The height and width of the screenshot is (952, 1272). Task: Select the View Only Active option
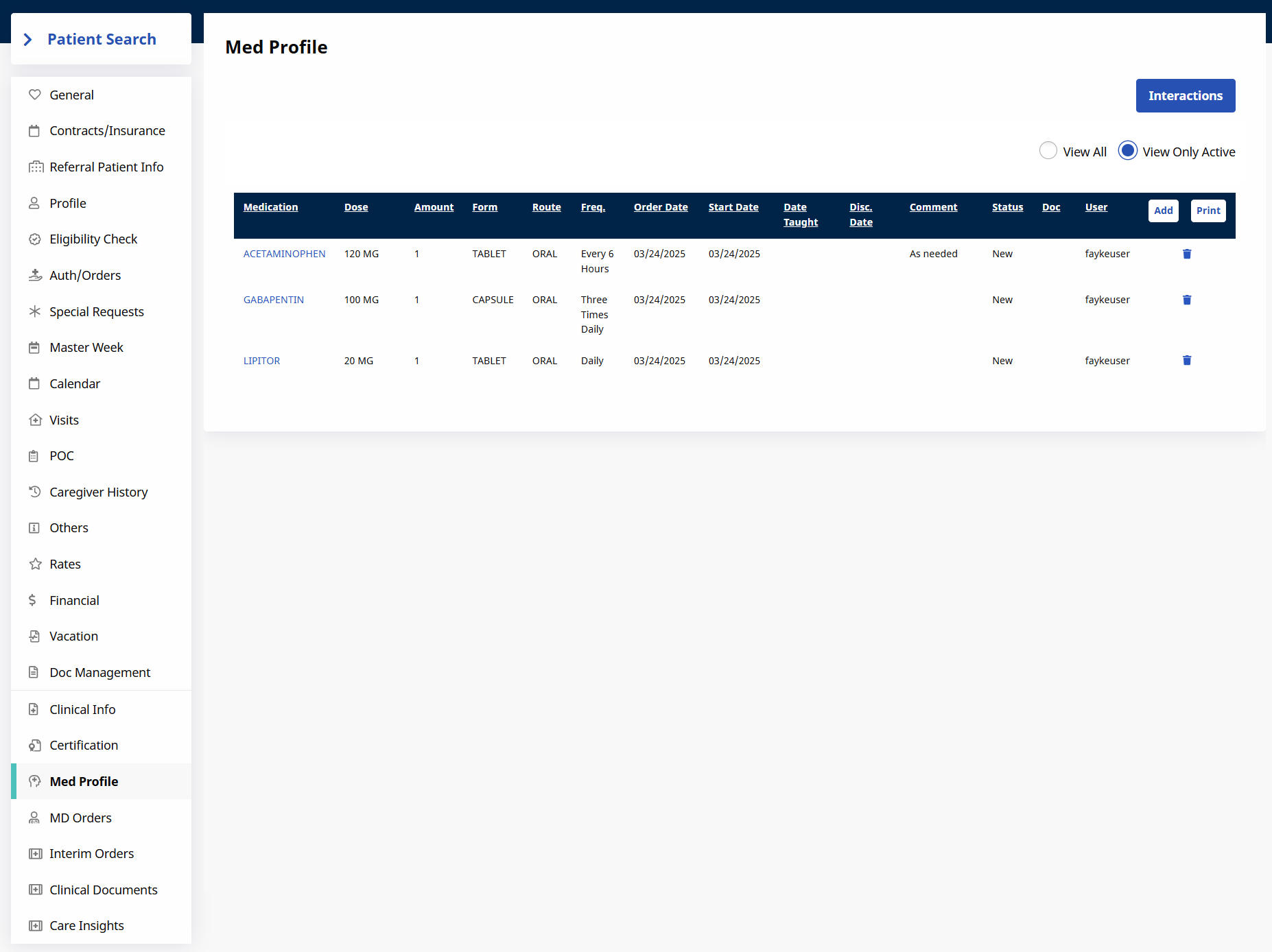pyautogui.click(x=1127, y=151)
